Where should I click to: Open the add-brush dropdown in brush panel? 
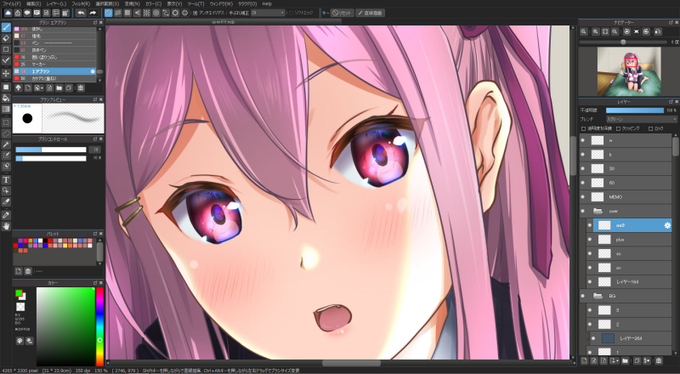[39, 88]
